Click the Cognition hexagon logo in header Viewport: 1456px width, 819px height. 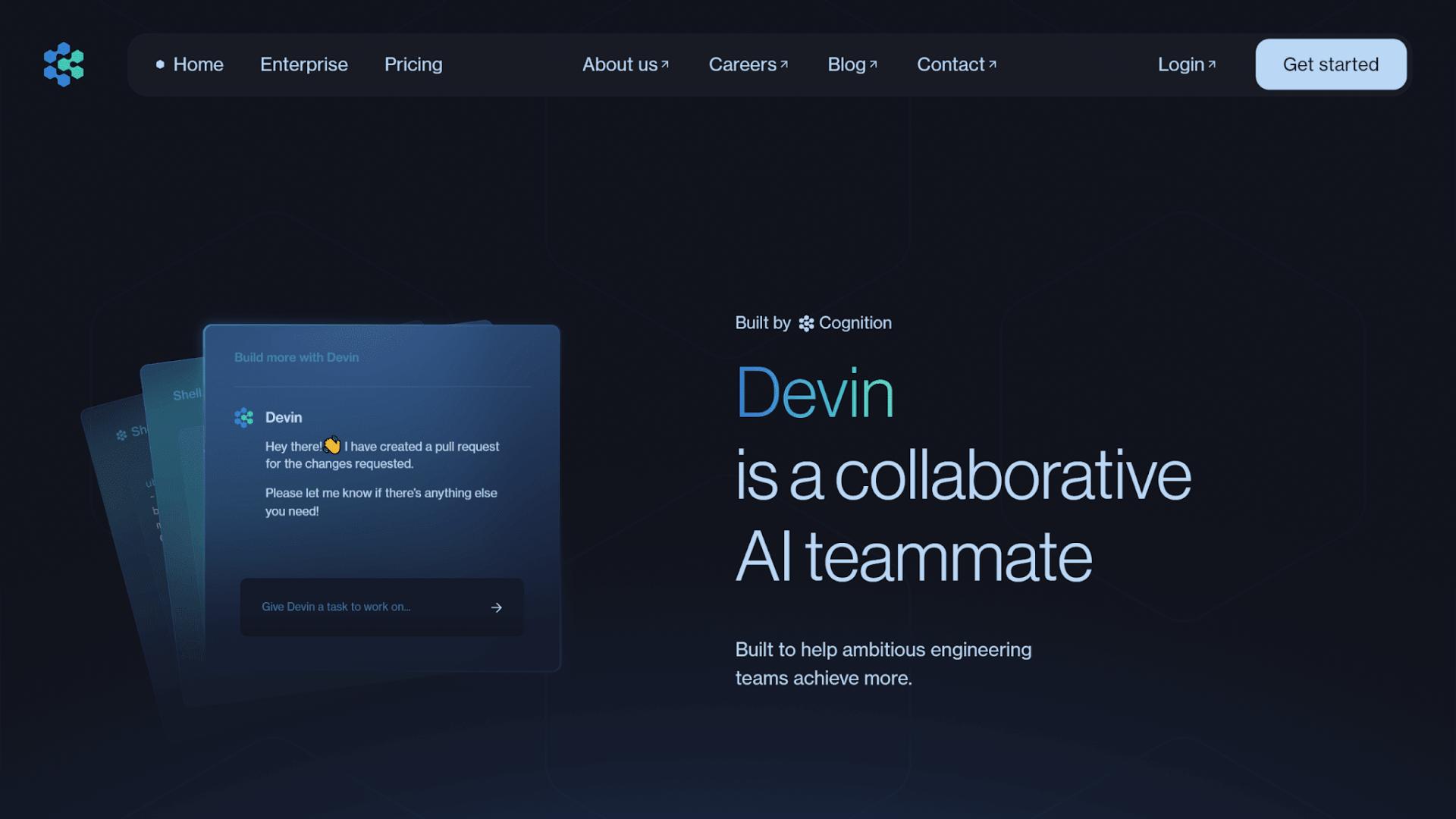pos(64,64)
